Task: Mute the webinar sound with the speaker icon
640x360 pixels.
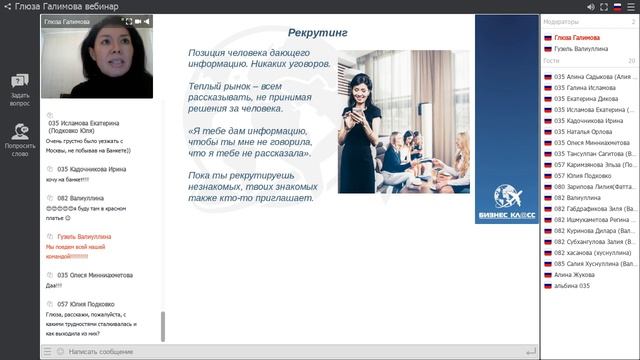Action: (591, 7)
